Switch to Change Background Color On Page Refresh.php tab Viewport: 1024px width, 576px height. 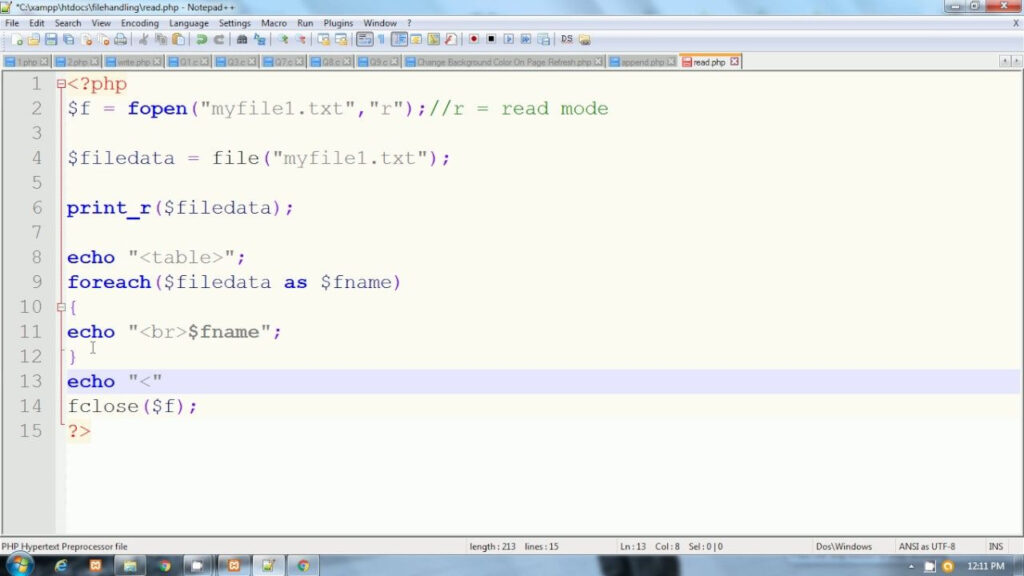(x=504, y=62)
